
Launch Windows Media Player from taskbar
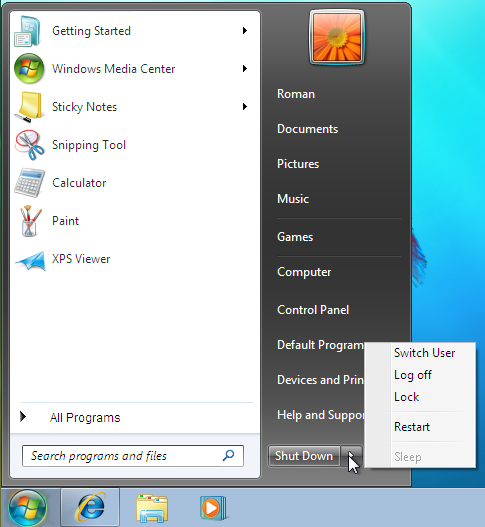click(x=213, y=508)
